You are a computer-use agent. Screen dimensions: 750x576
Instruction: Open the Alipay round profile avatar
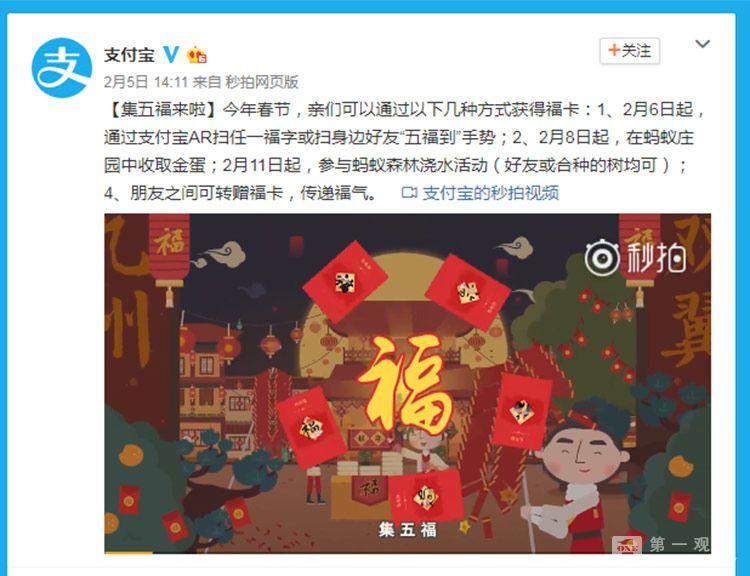[x=62, y=67]
